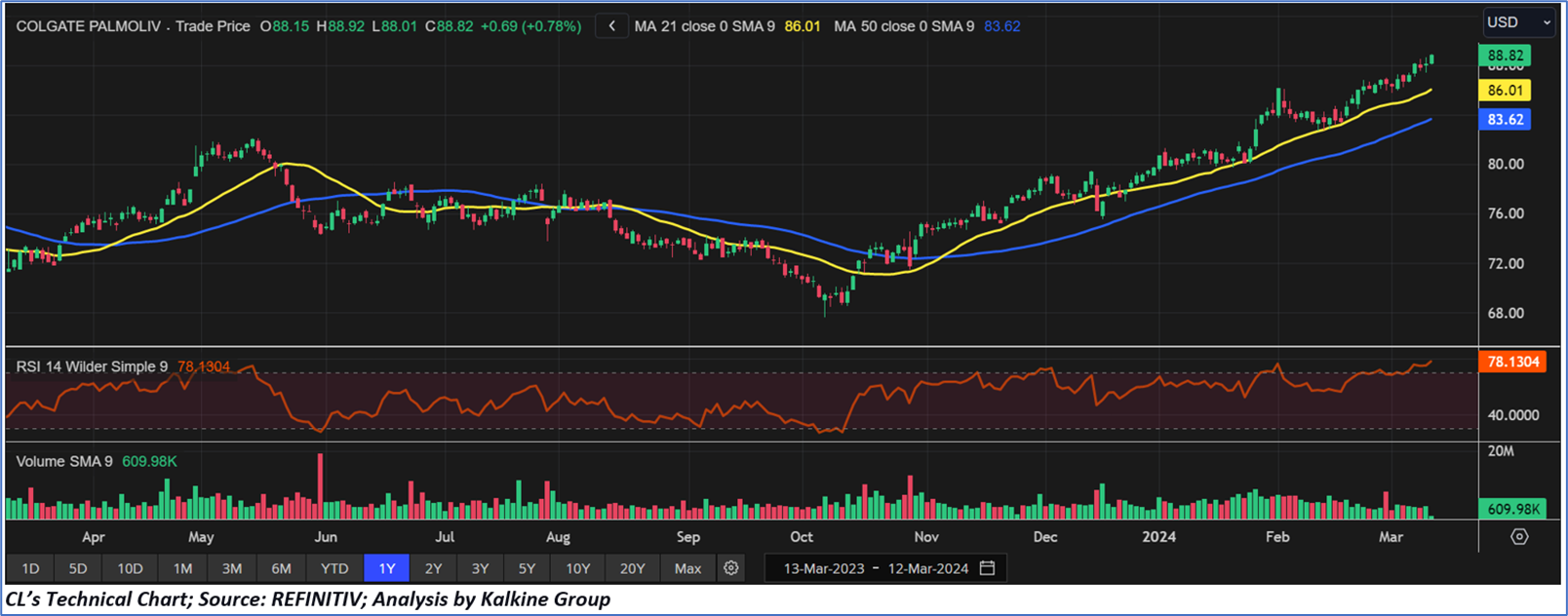This screenshot has width=1568, height=616.
Task: Click the RSI 14 Wilder Simple 9 label
Action: (92, 366)
